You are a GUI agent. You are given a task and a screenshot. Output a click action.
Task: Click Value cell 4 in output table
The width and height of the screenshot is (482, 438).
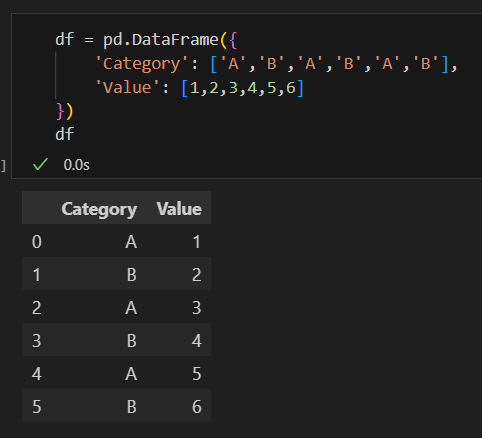197,341
